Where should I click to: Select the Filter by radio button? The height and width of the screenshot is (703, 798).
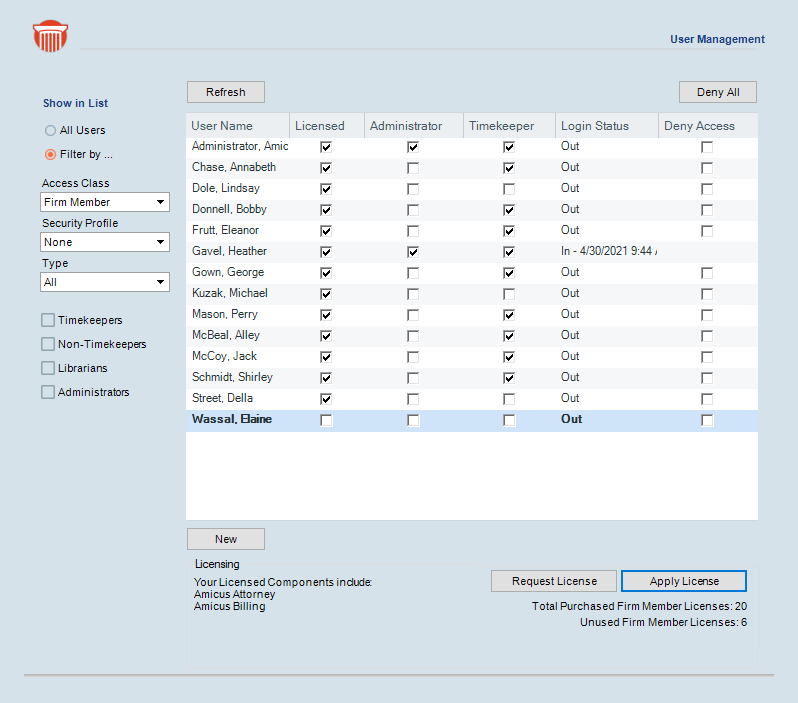(x=50, y=154)
